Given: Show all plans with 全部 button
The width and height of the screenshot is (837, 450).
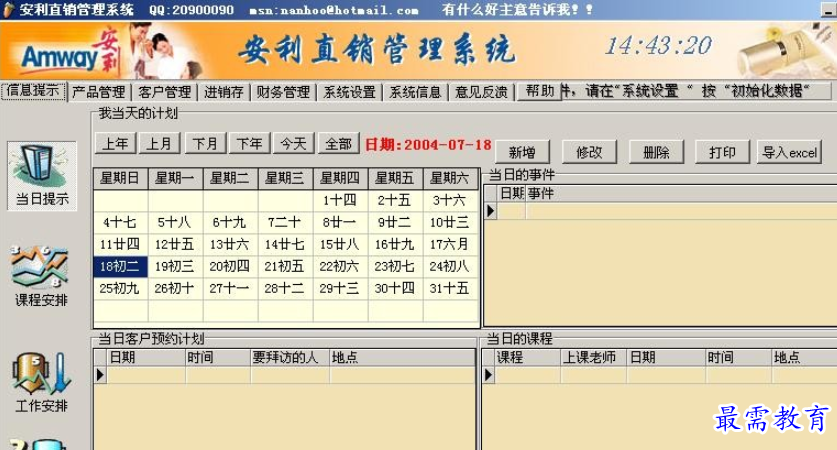Looking at the screenshot, I should tap(338, 144).
